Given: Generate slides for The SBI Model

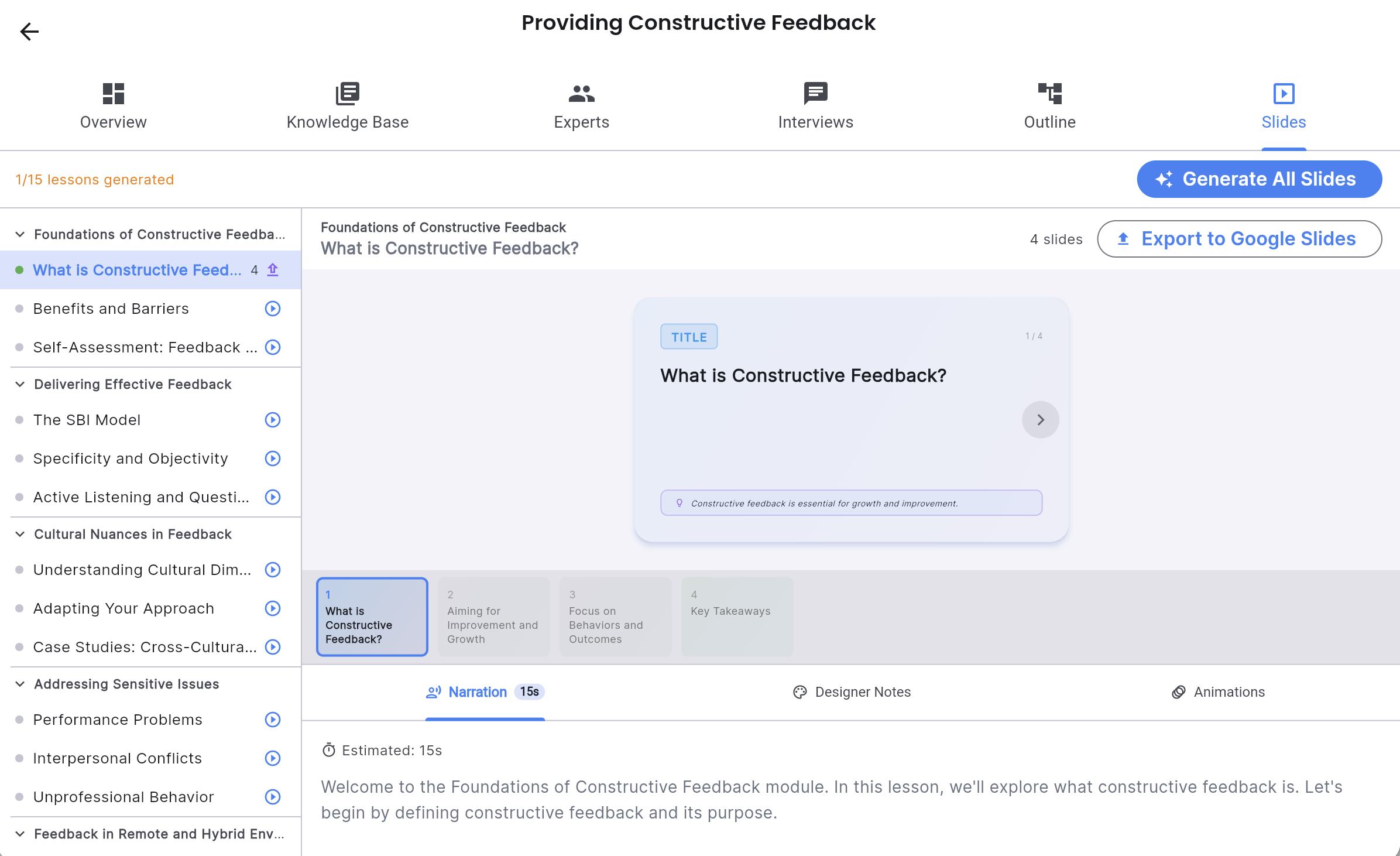Looking at the screenshot, I should click(272, 420).
